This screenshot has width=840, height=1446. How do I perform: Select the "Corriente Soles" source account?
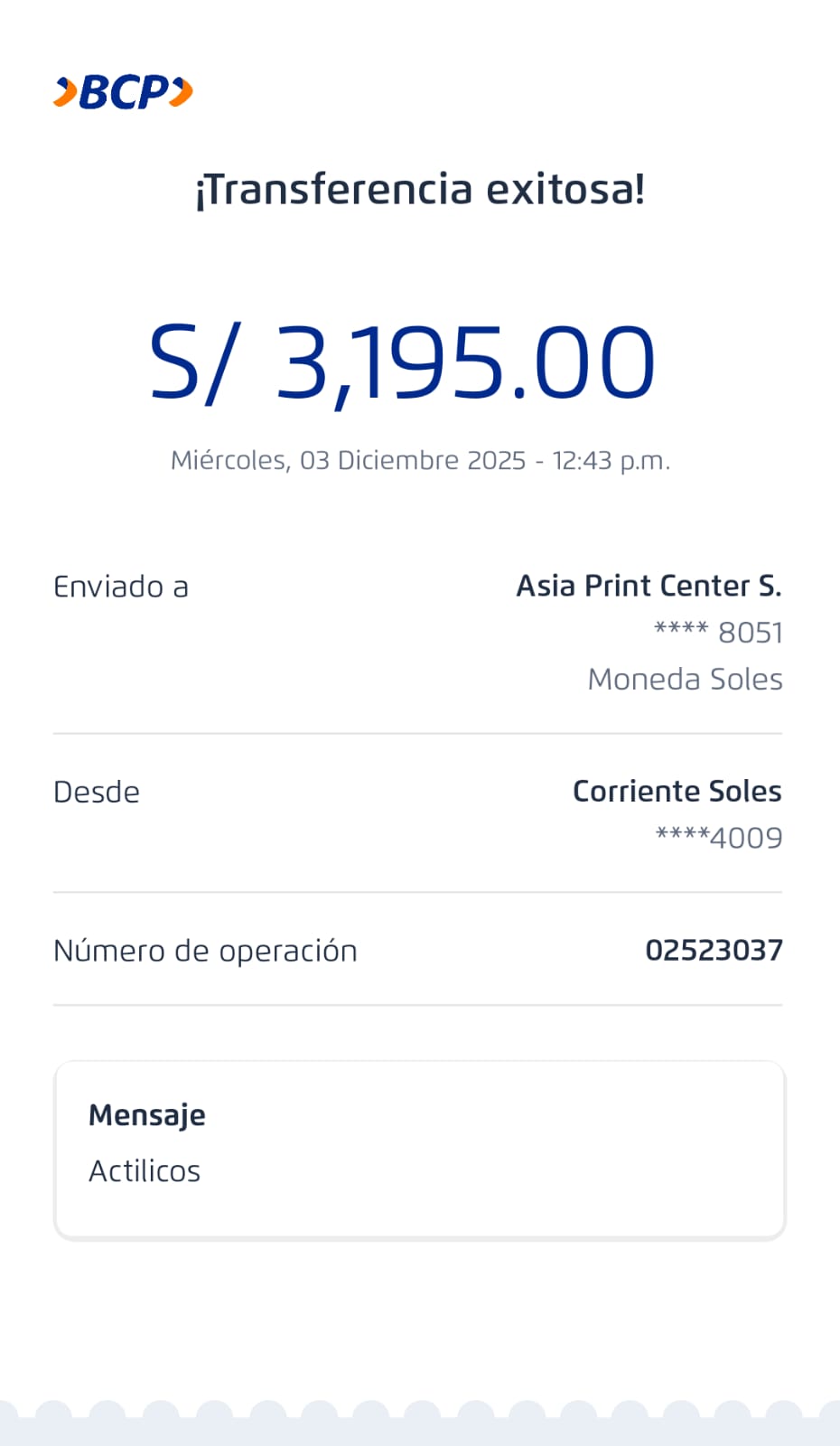(x=677, y=792)
